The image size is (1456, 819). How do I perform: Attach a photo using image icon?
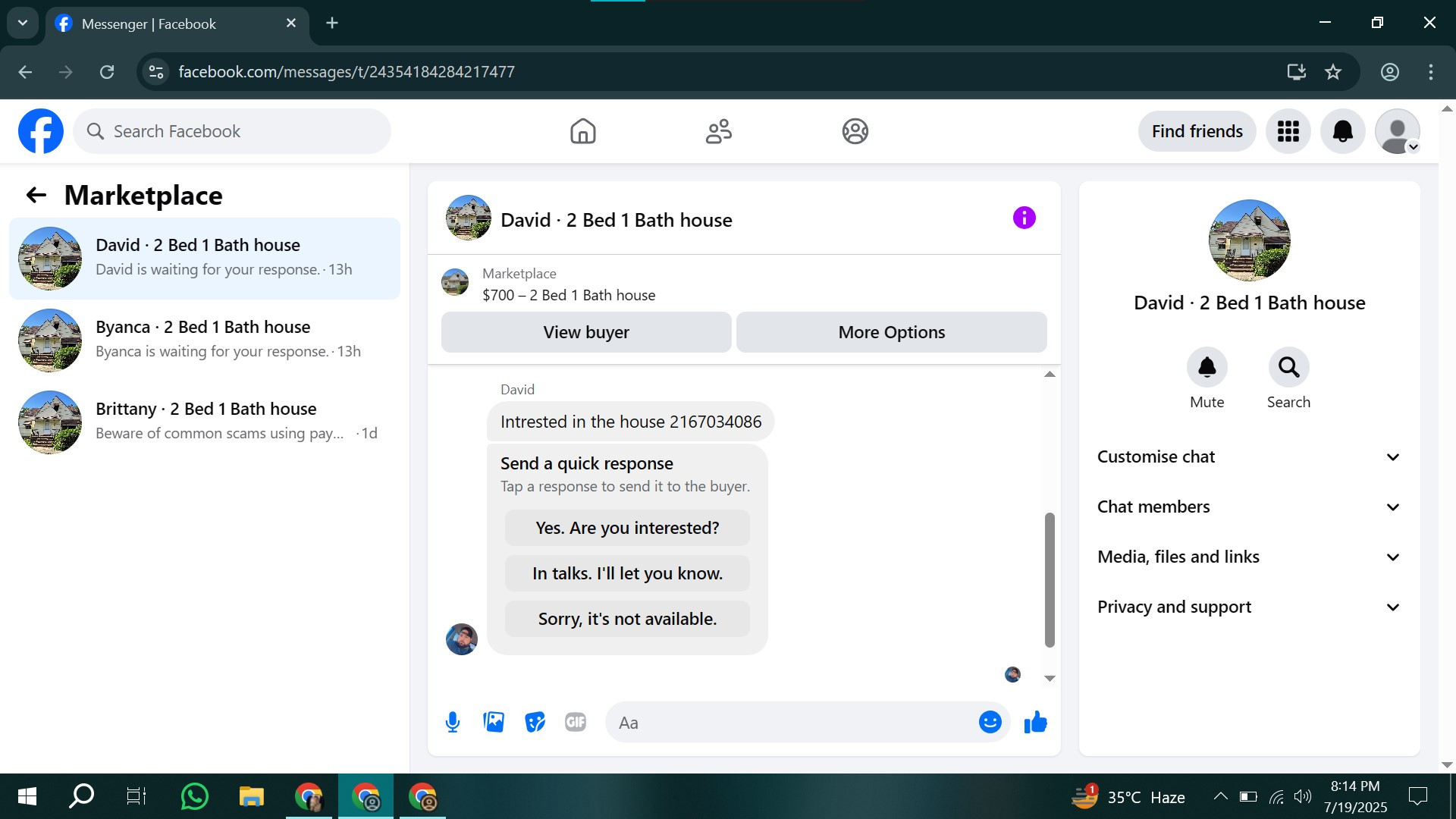pos(494,722)
